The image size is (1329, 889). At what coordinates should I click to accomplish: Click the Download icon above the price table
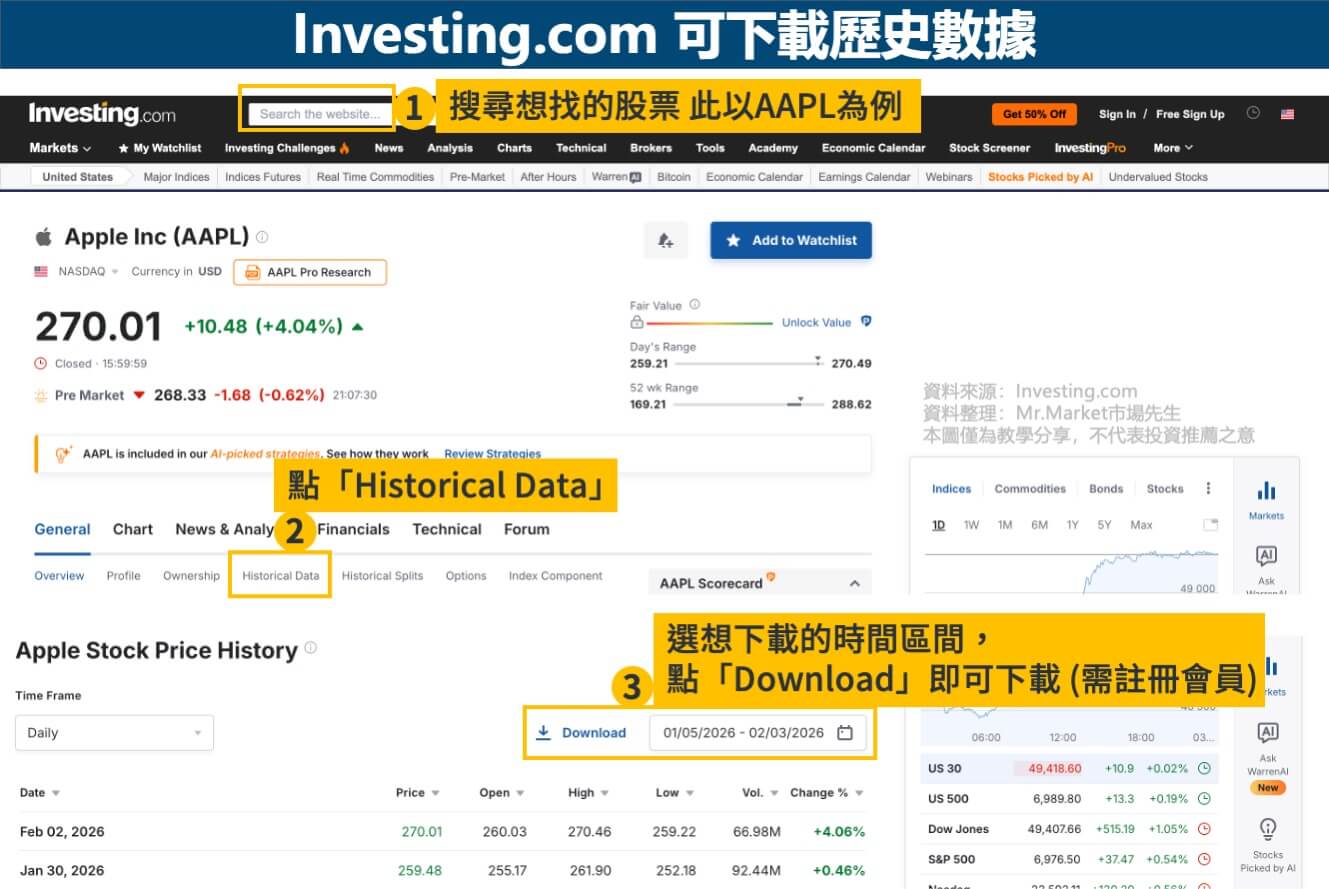[543, 732]
